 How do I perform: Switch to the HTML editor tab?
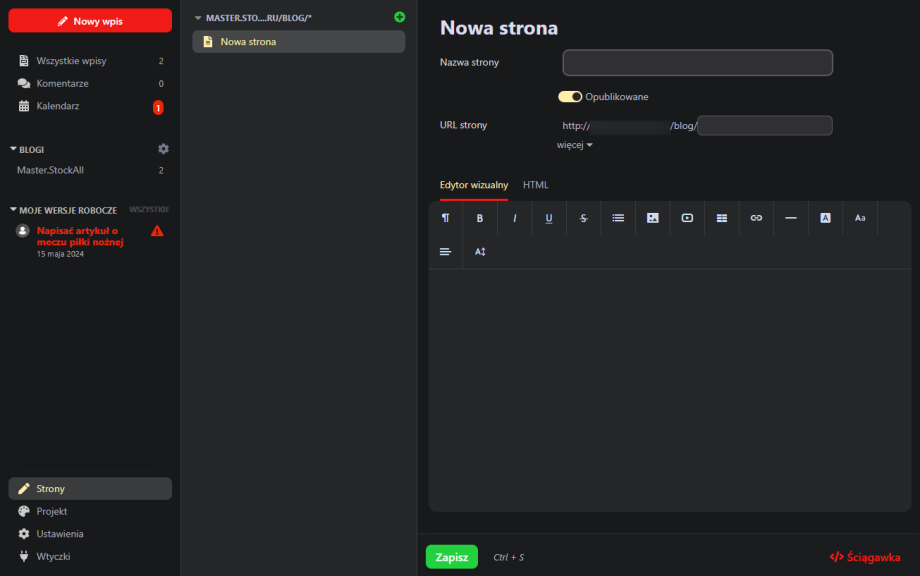[x=535, y=185]
